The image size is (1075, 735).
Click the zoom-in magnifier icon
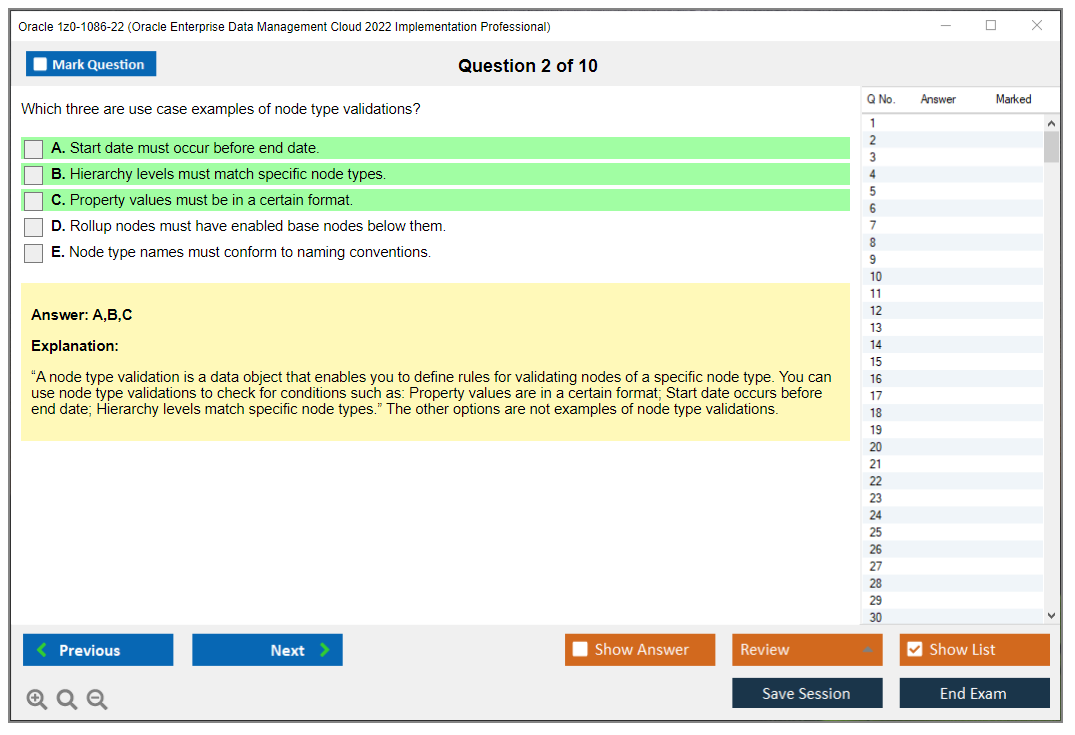tap(36, 699)
